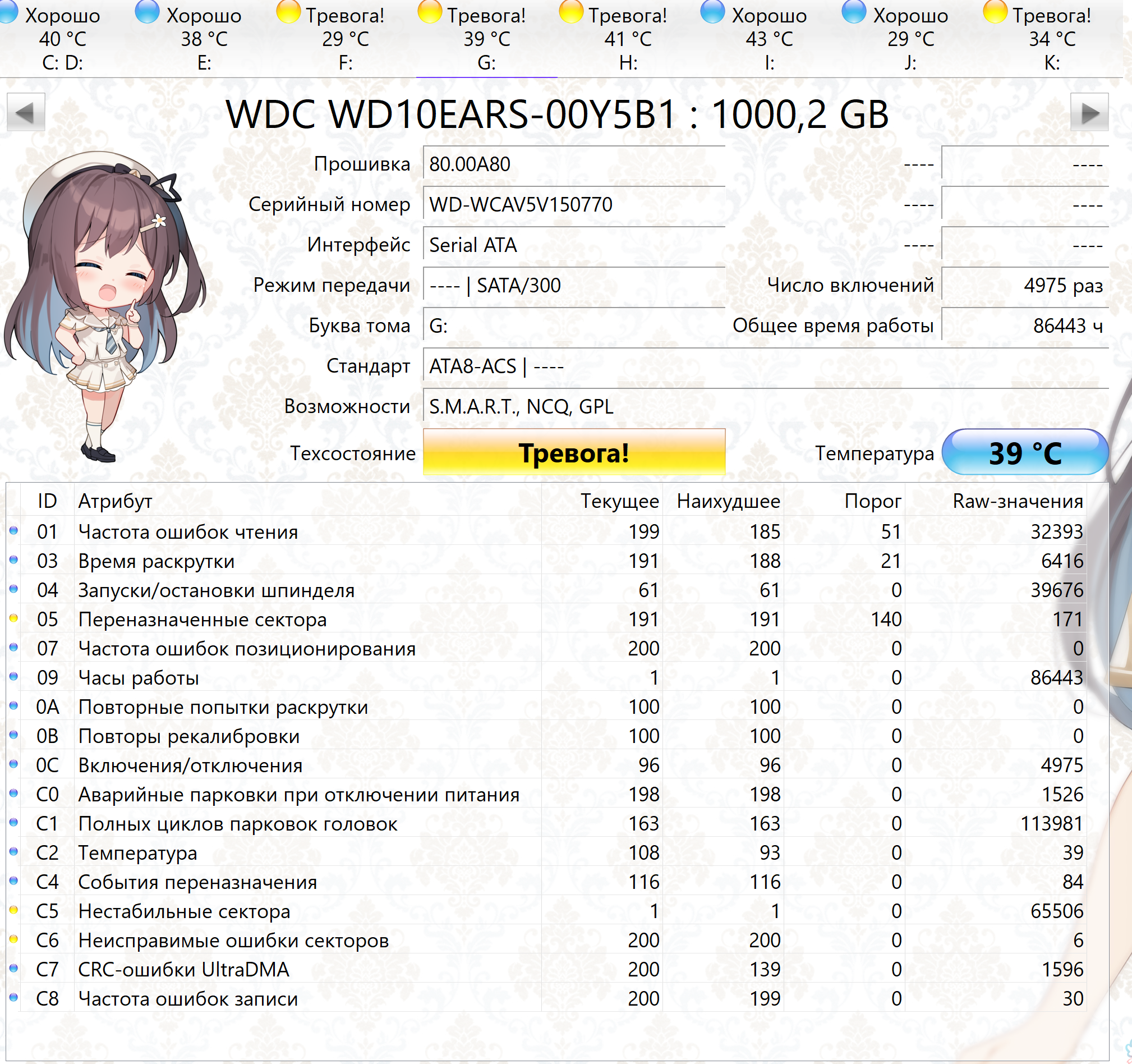Click status dot for attribute 09

13,677
